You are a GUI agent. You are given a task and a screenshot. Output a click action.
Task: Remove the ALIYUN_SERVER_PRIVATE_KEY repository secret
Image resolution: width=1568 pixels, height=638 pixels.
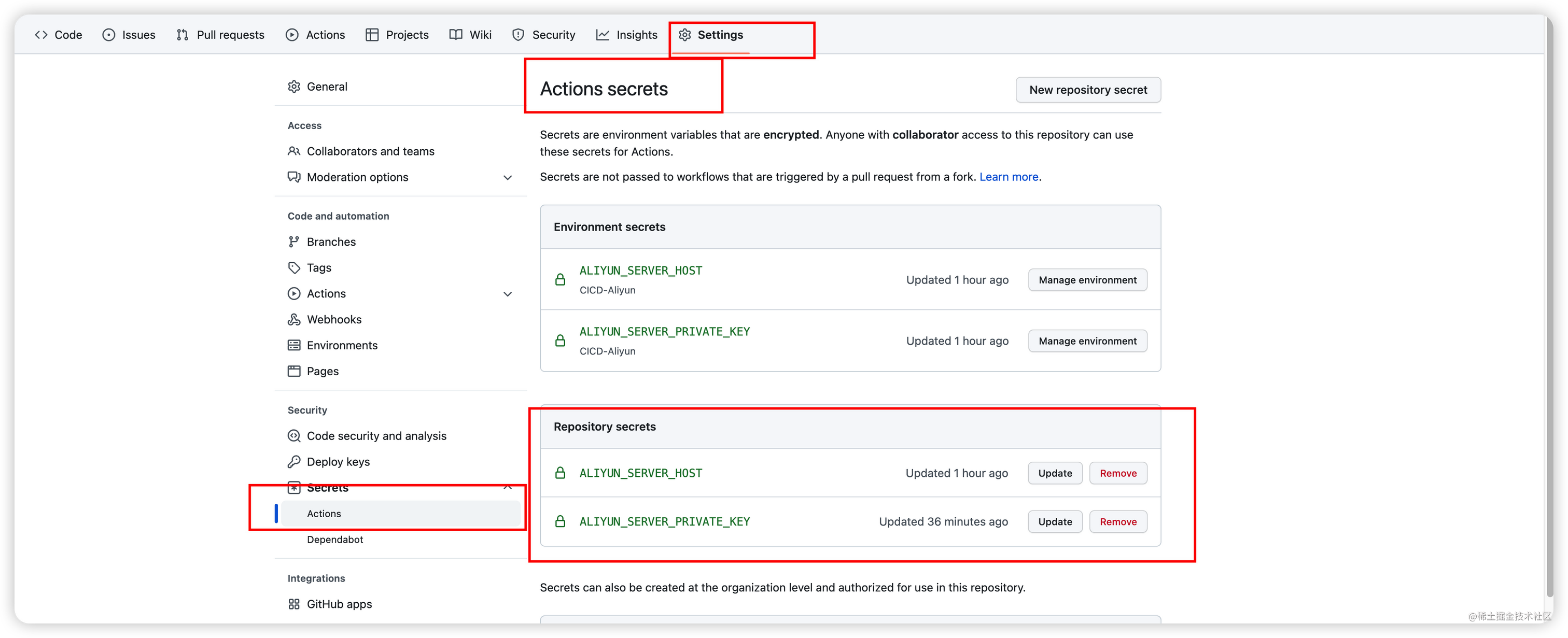(x=1117, y=522)
